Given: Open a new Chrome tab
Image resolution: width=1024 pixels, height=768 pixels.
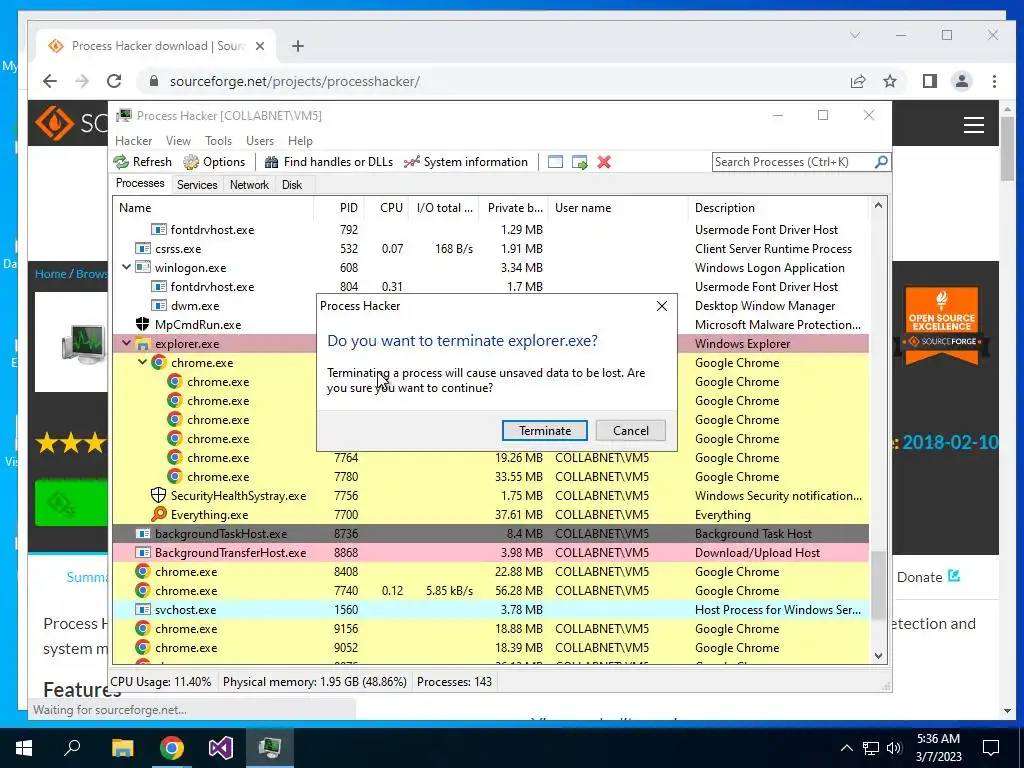Looking at the screenshot, I should click(x=298, y=46).
